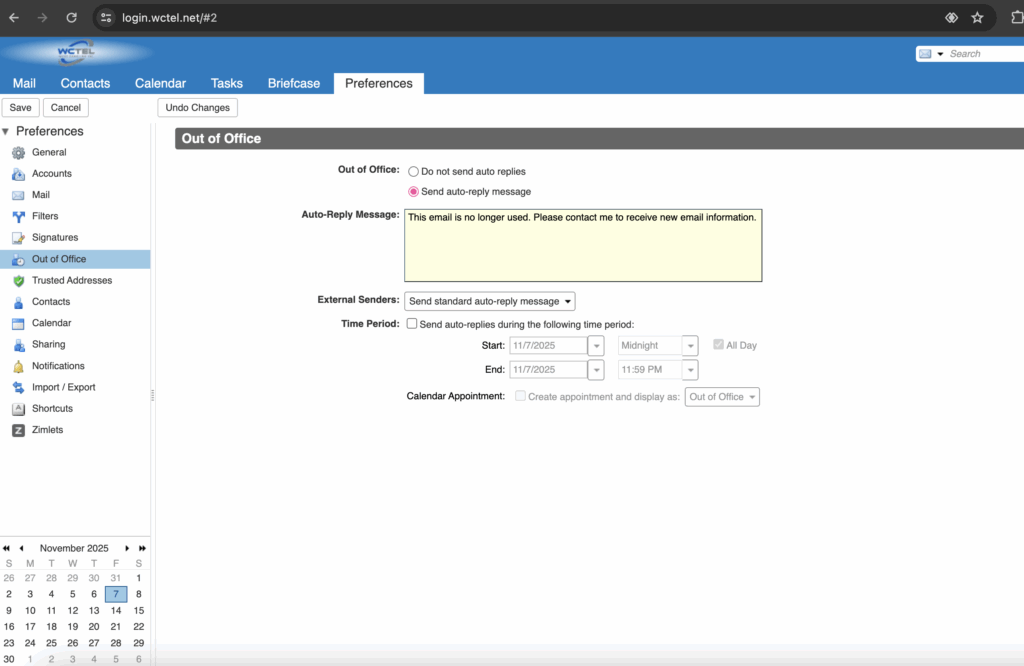Click the General gear icon in sidebar
1024x666 pixels.
point(18,153)
